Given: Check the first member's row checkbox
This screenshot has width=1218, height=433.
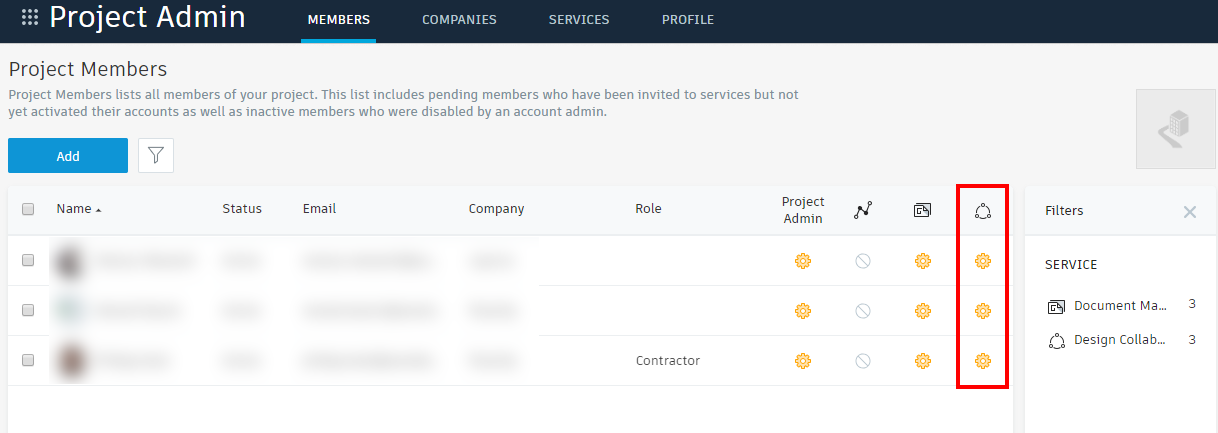Looking at the screenshot, I should [x=28, y=260].
